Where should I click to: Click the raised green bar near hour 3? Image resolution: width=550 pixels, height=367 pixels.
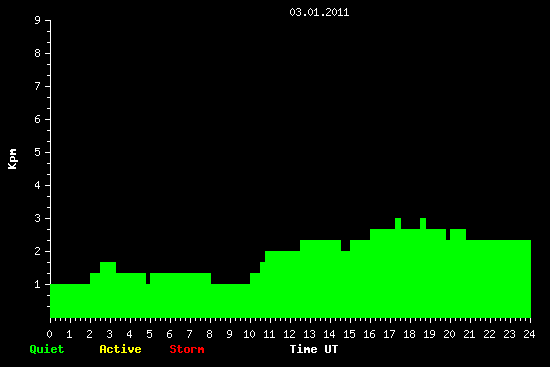[108, 267]
